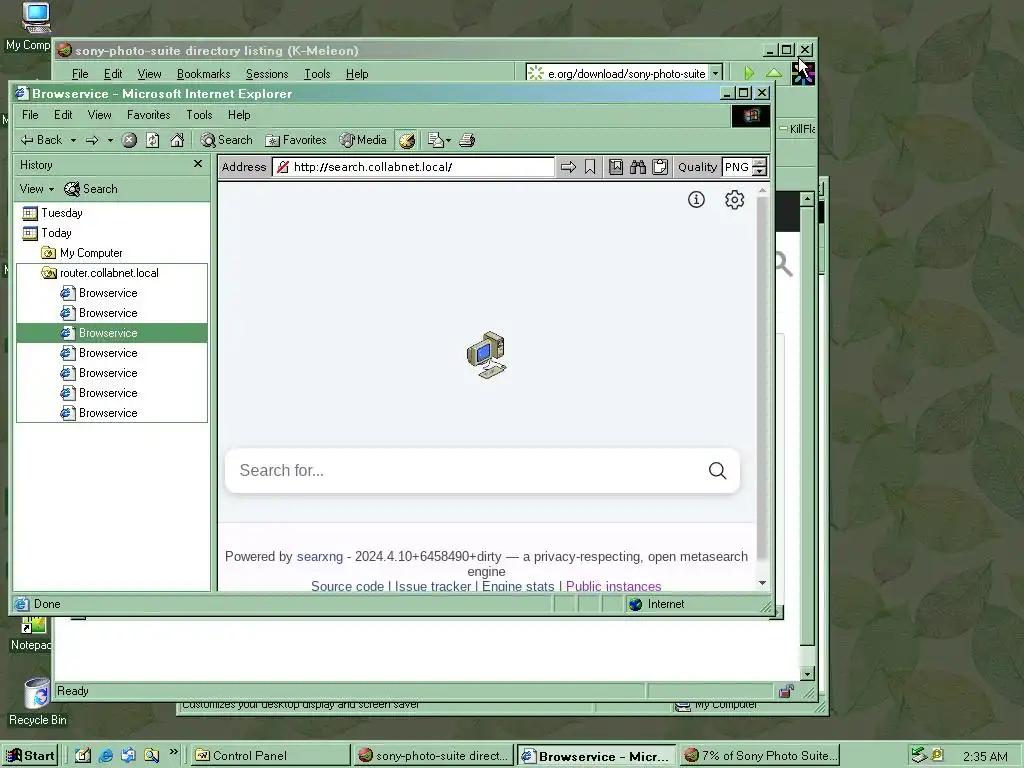Open the K-Meleon URL bar dropdown

click(x=716, y=73)
